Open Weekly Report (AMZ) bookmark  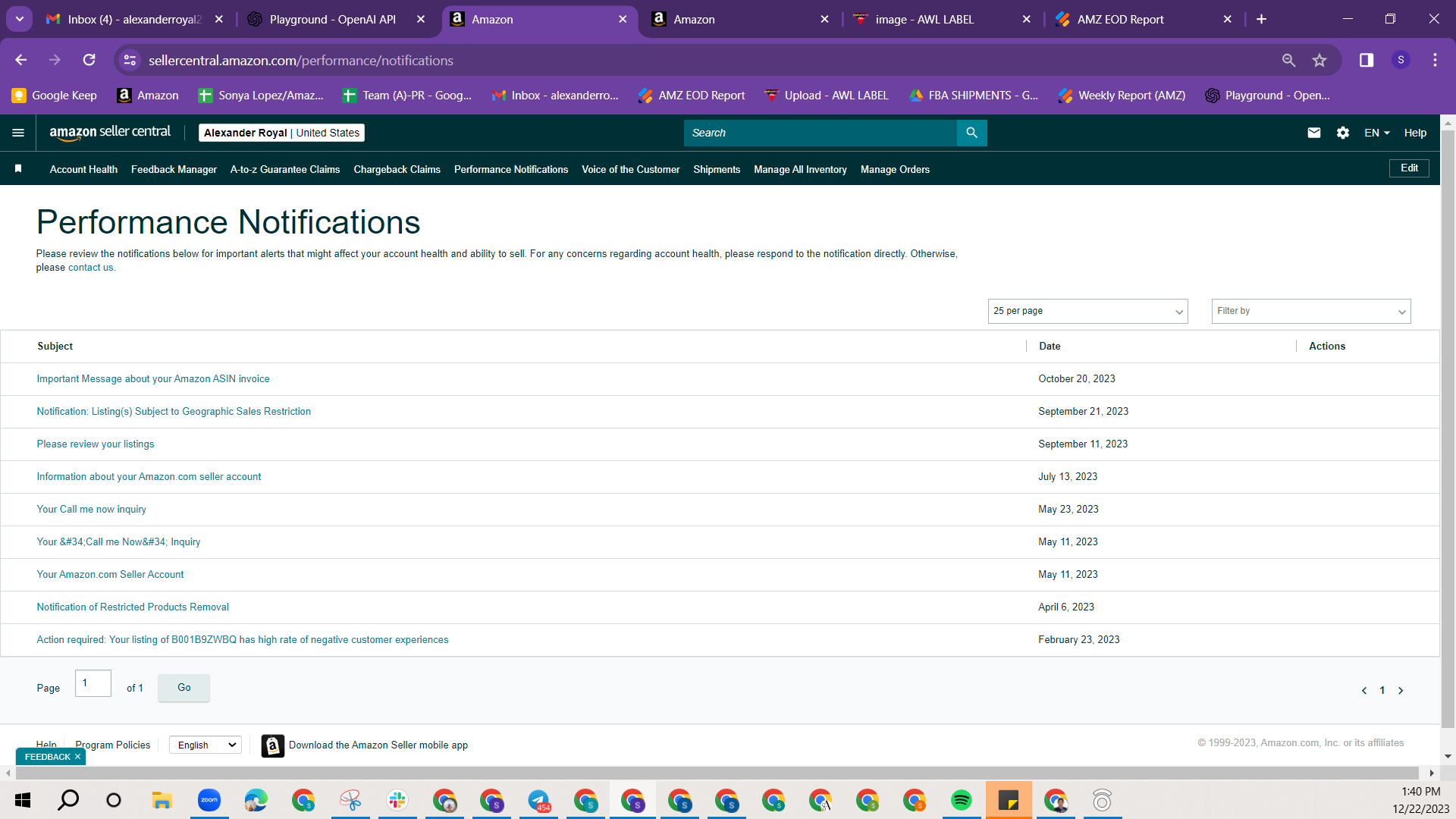1122,95
